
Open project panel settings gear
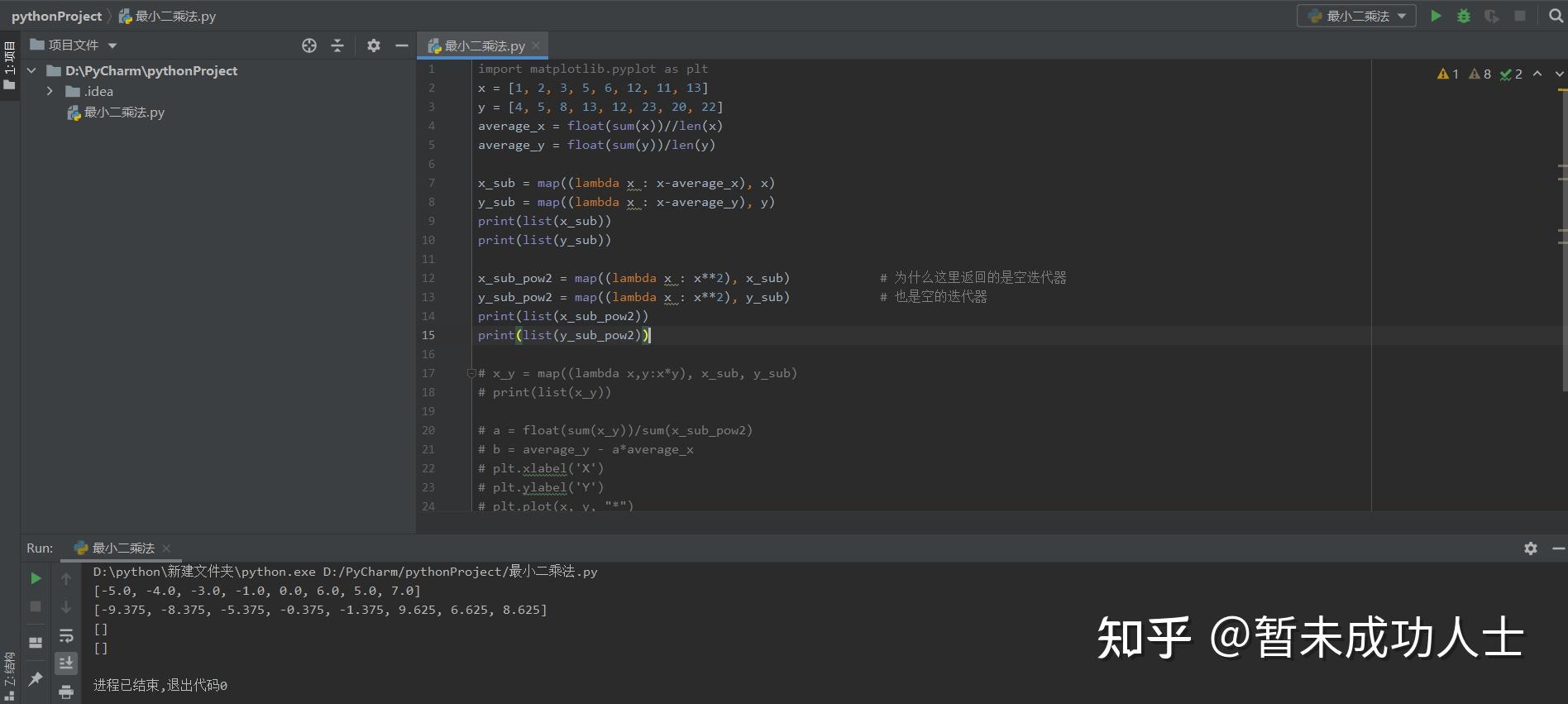click(374, 45)
